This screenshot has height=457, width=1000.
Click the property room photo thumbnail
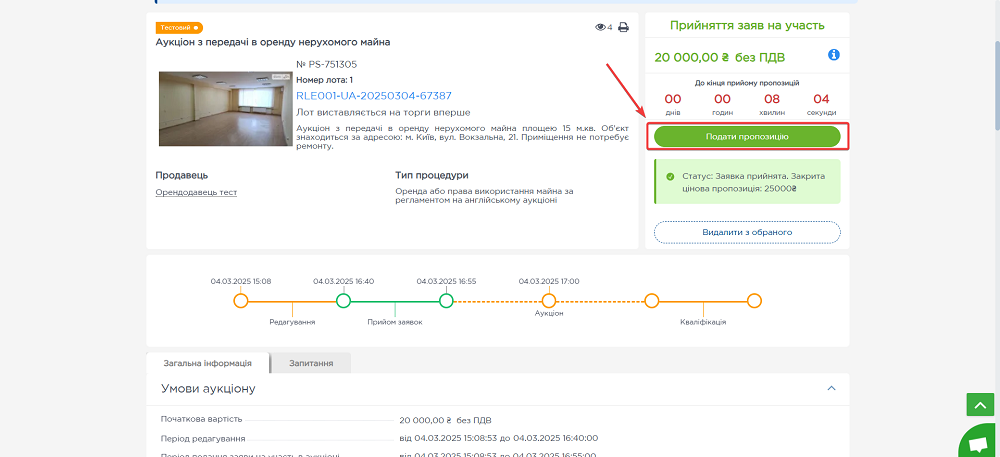(224, 109)
